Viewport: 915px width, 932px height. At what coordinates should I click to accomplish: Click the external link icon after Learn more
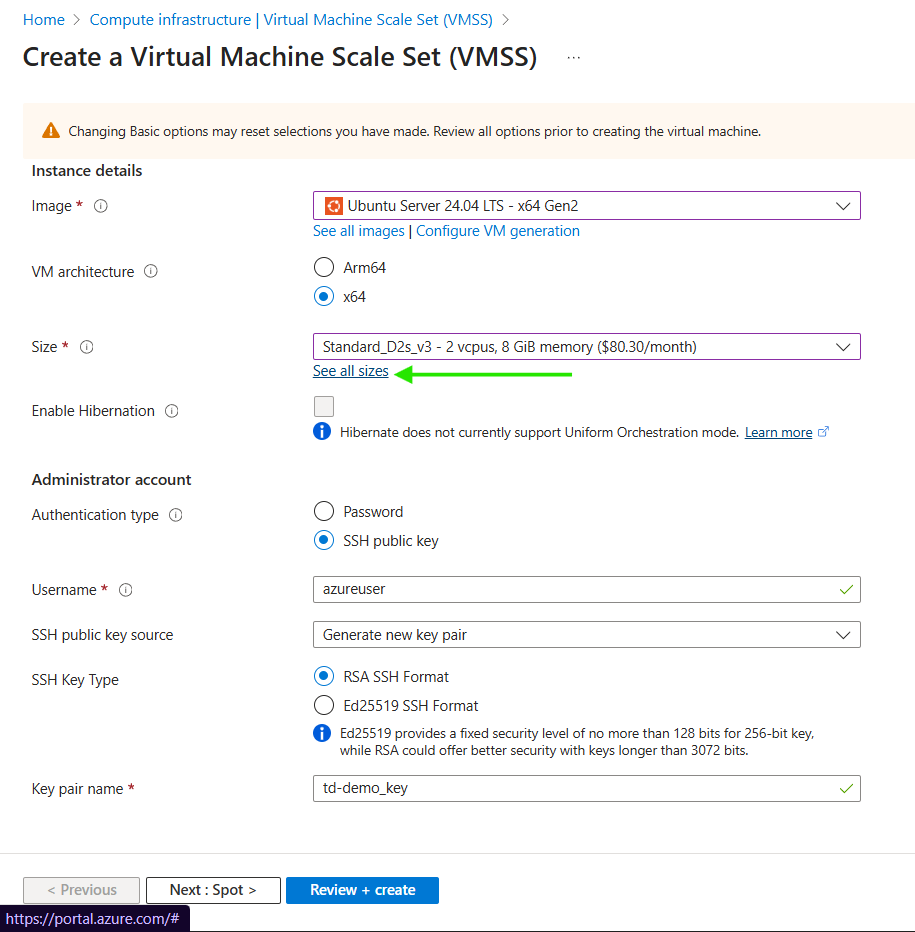[x=824, y=432]
